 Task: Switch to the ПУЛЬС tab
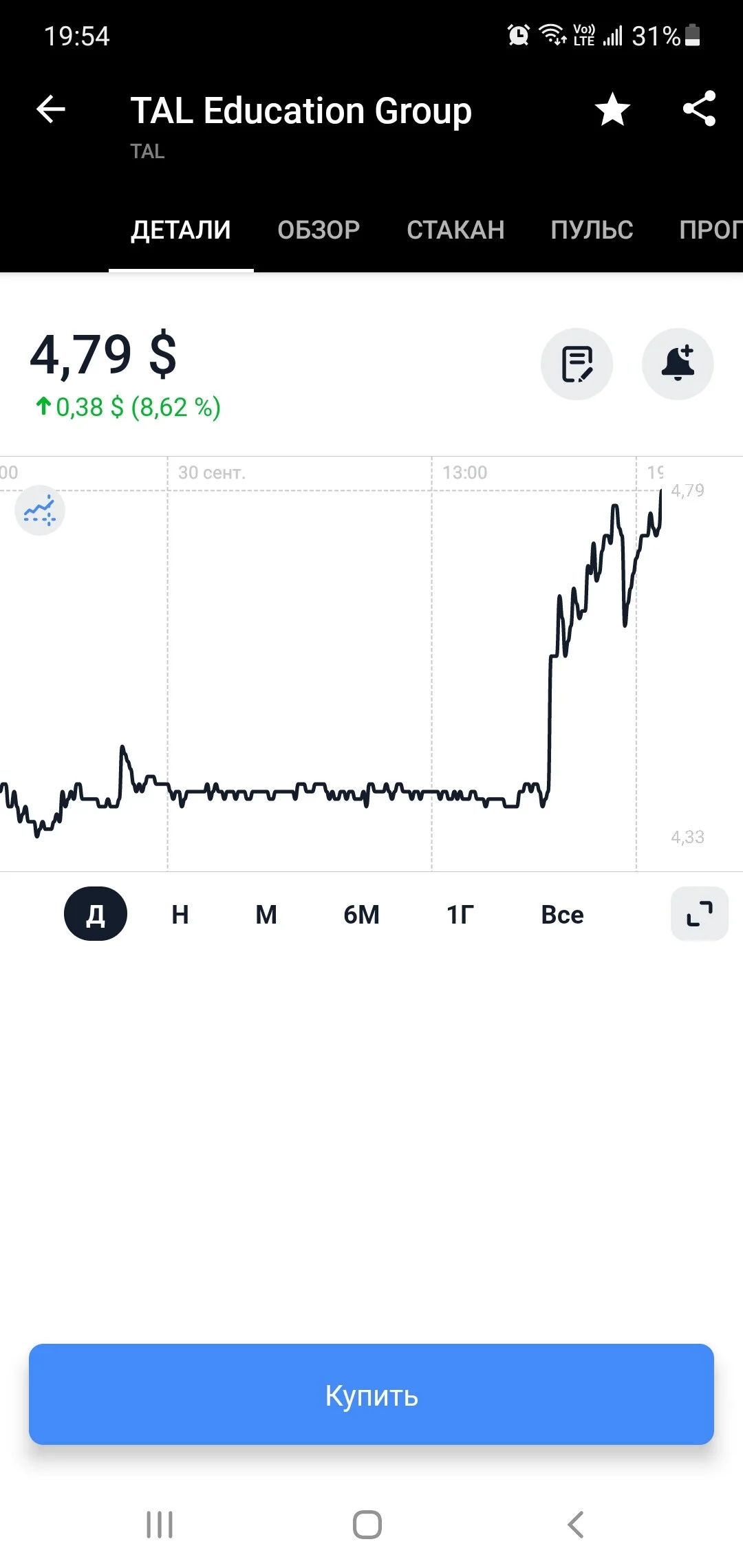[592, 230]
